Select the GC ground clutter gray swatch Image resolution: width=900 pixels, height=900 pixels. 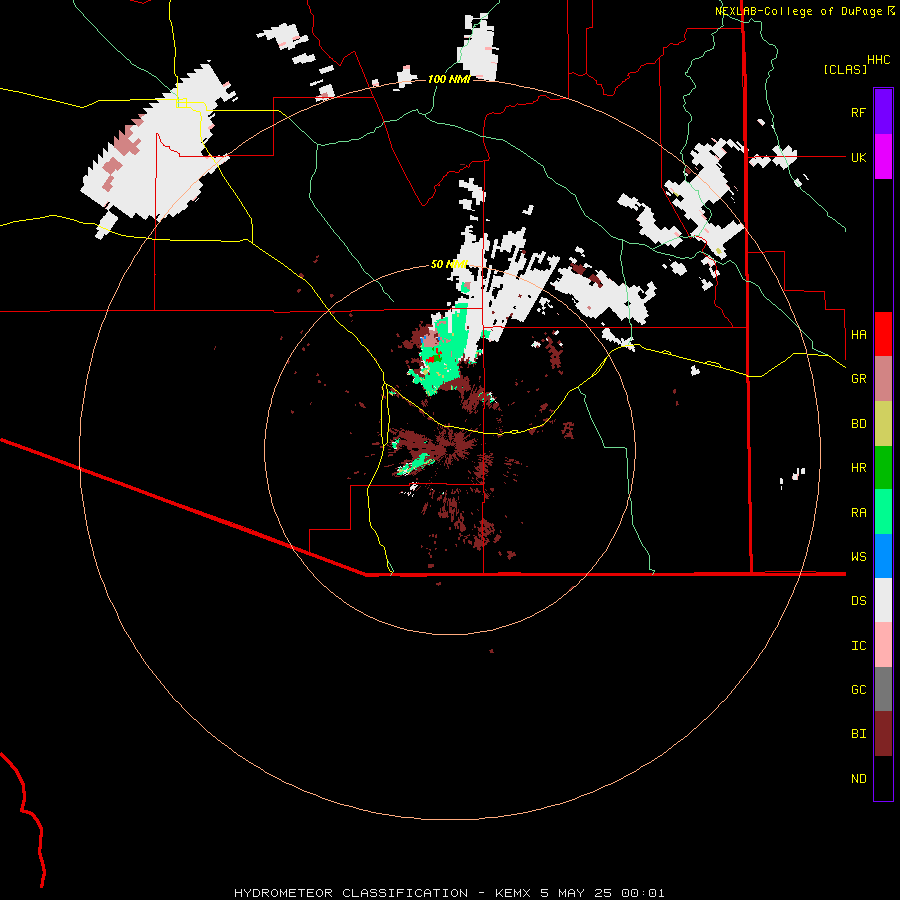pos(883,689)
